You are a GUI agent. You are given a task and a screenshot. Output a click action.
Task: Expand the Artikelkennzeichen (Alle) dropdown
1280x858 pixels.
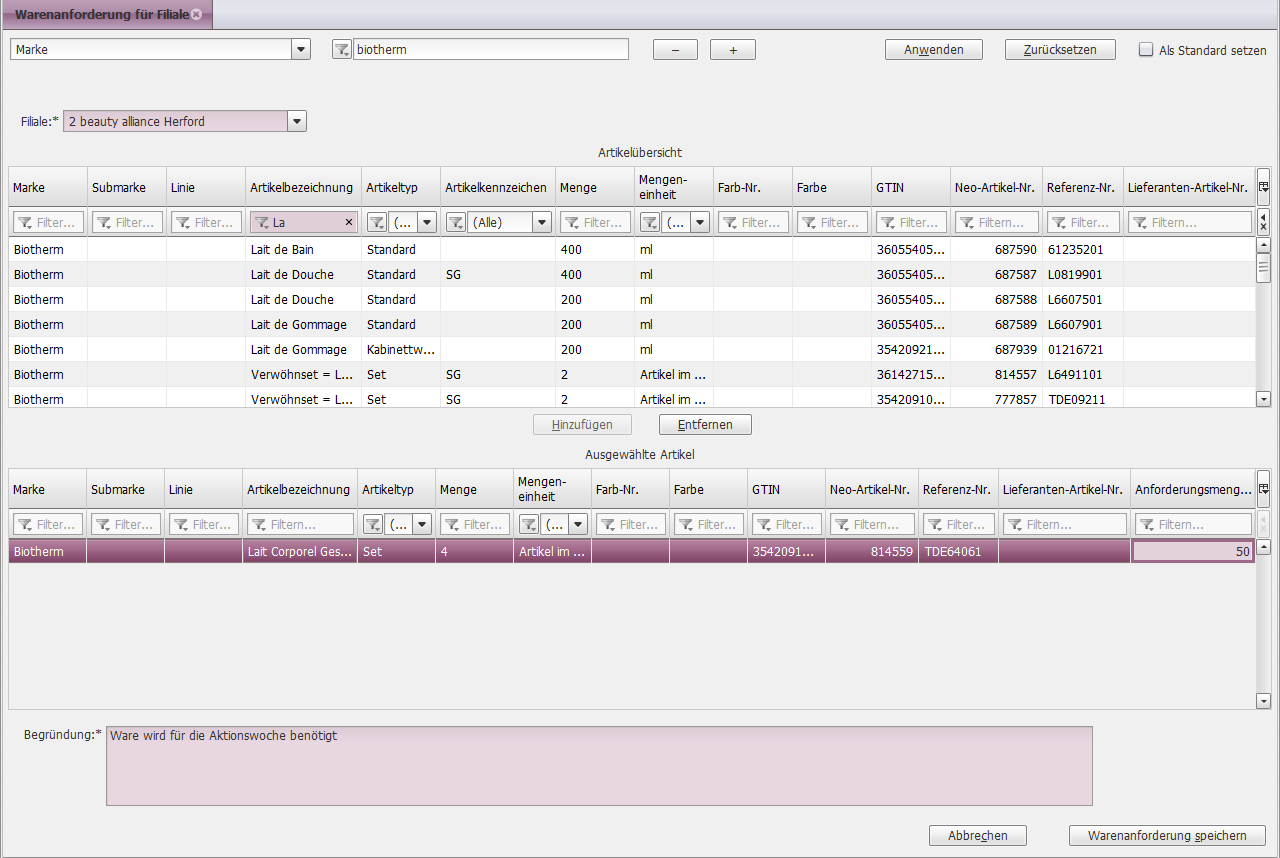(542, 222)
